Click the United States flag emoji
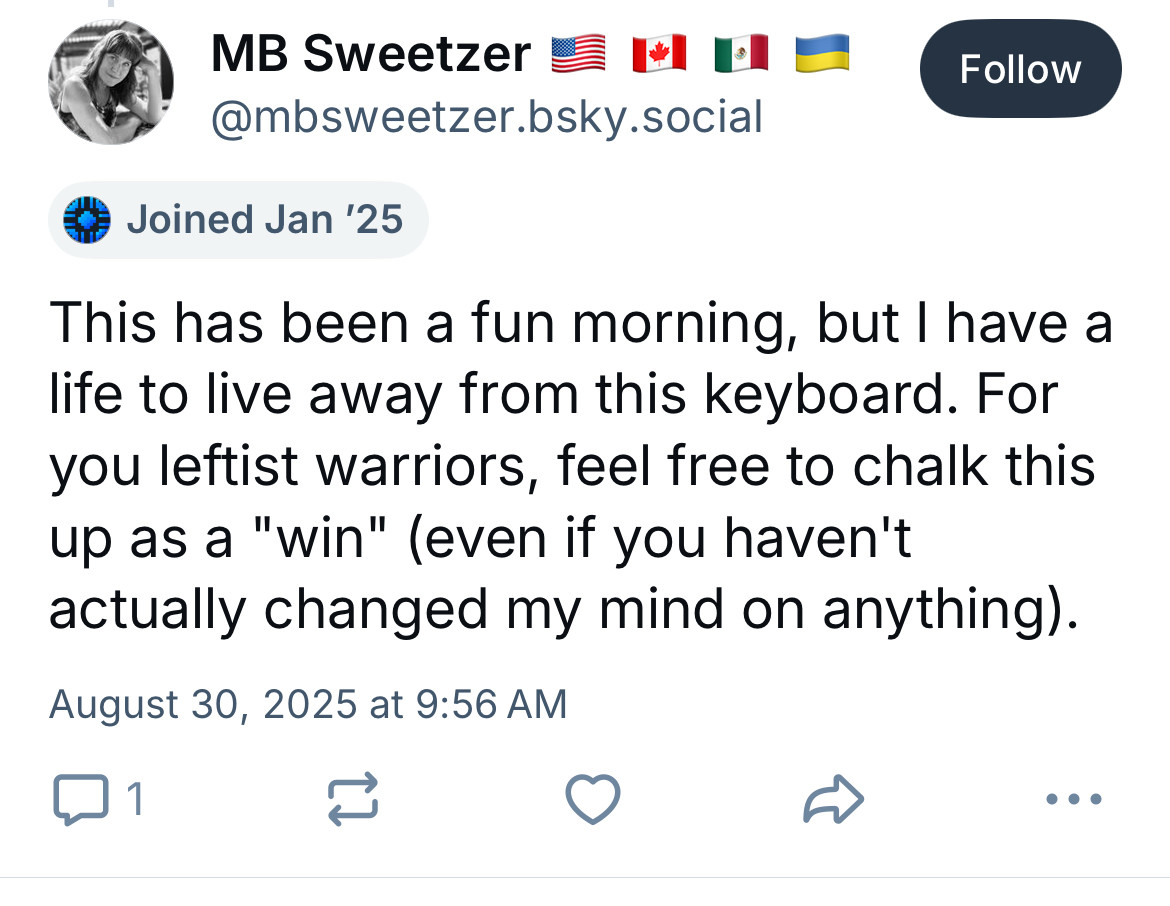1170x906 pixels. (x=578, y=54)
